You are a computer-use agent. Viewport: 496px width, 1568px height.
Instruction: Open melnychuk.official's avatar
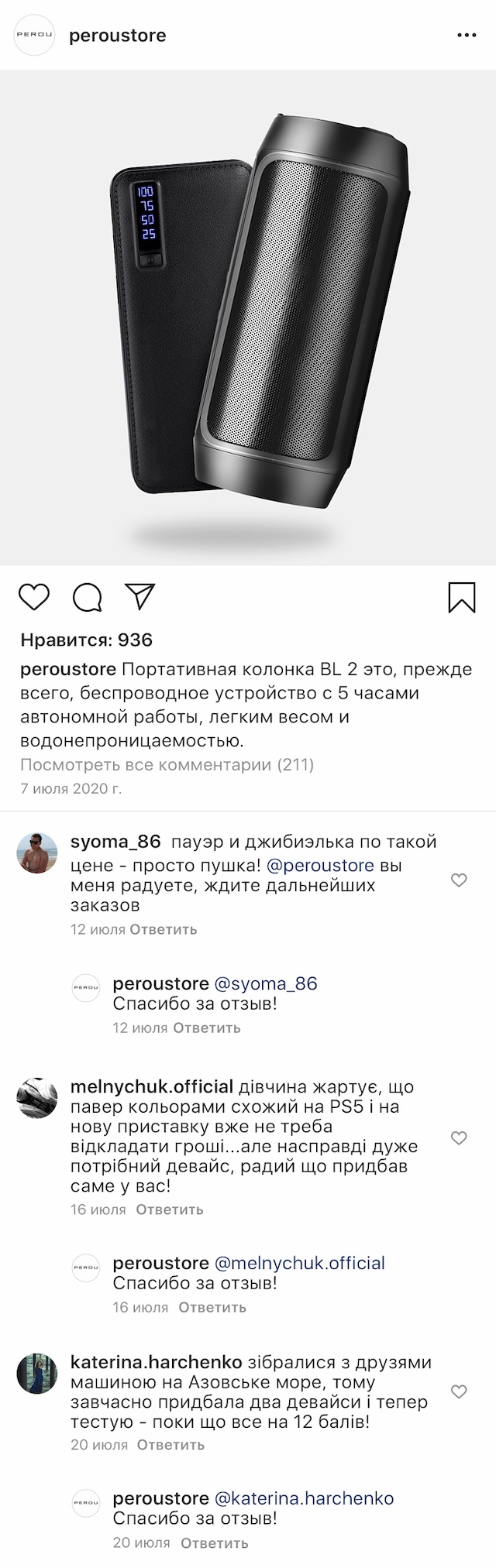tap(37, 1098)
